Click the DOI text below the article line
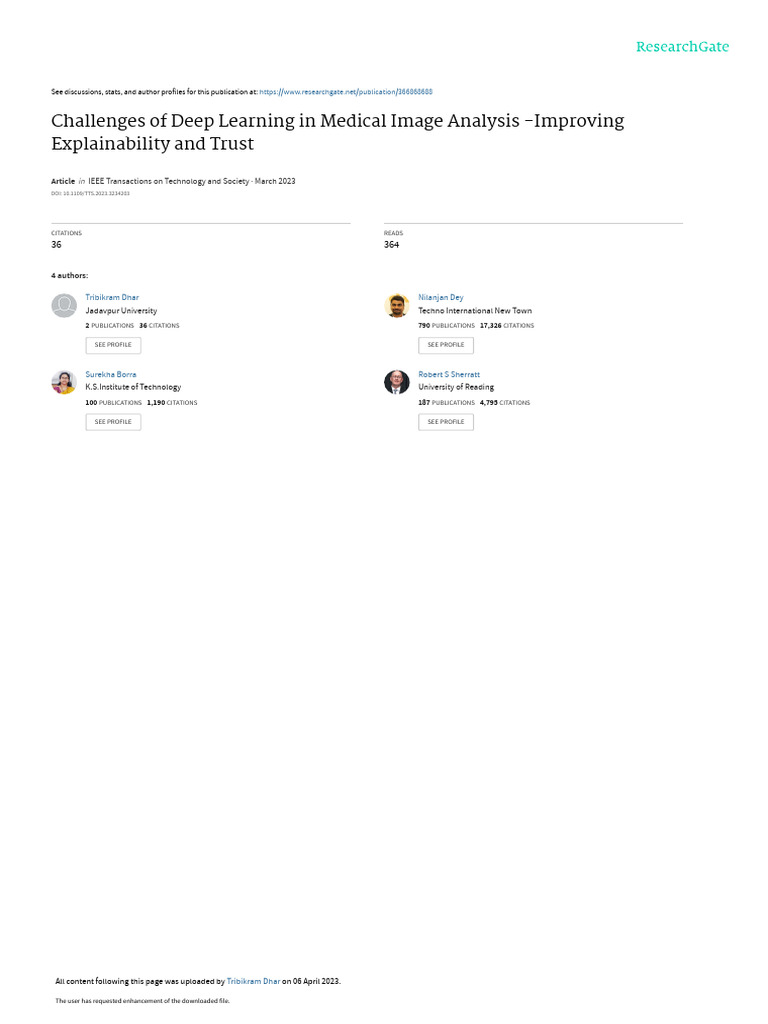This screenshot has width=768, height=1024. coord(90,193)
